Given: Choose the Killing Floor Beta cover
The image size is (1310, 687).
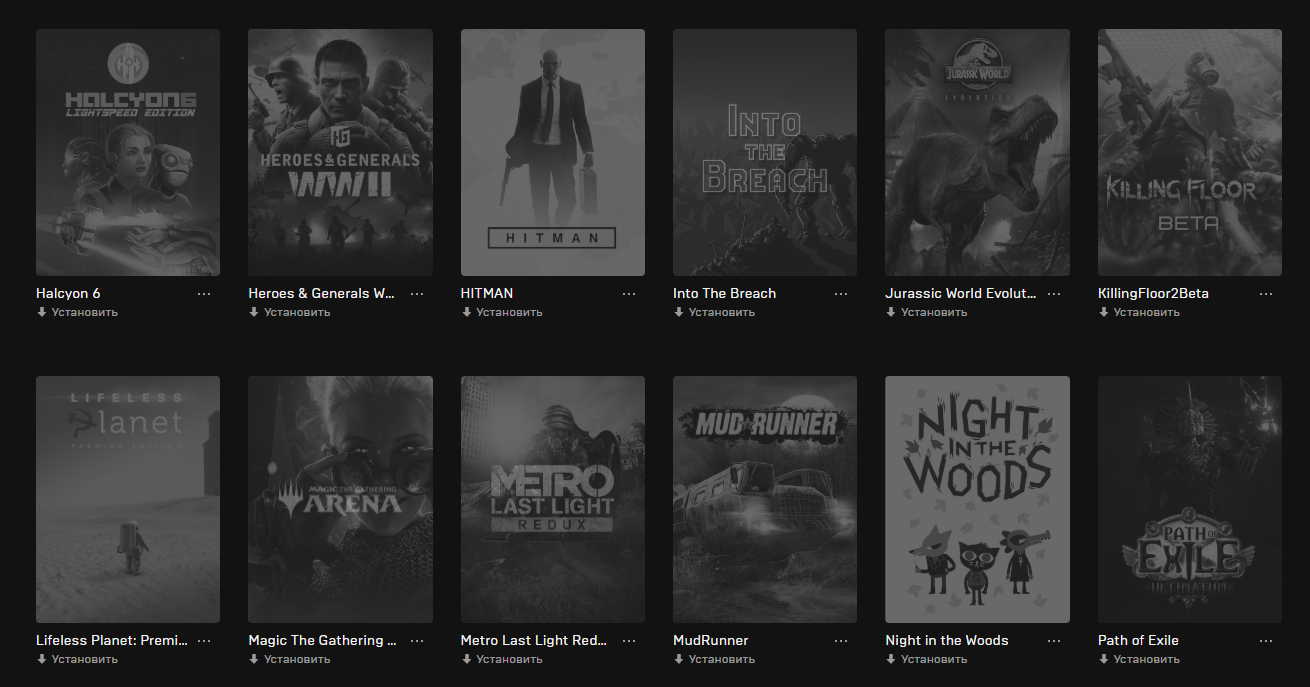Looking at the screenshot, I should 1190,152.
